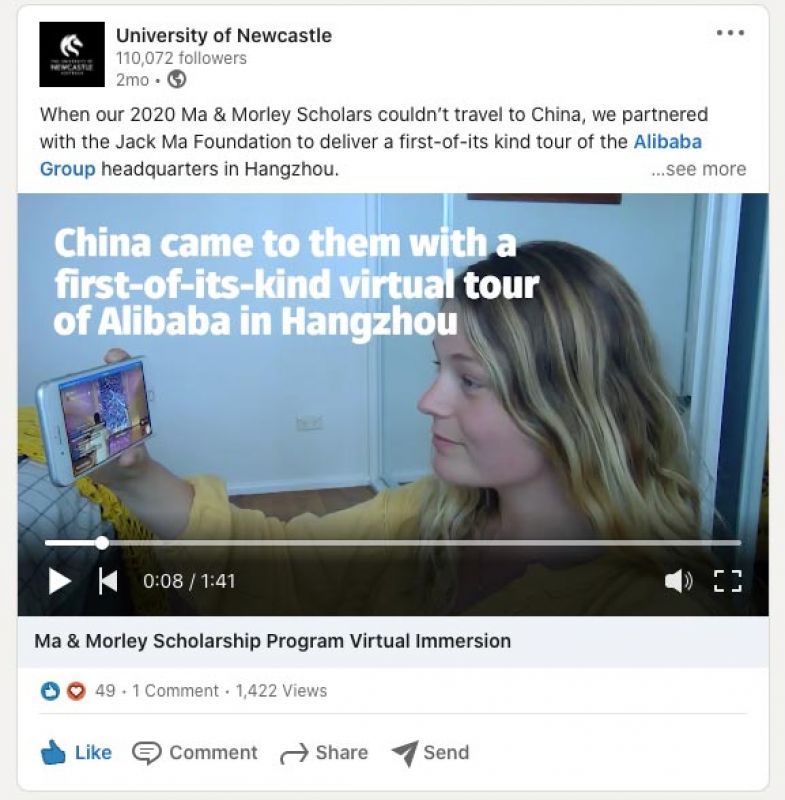Click the Send paper plane icon
Viewport: 785px width, 800px height.
point(405,753)
